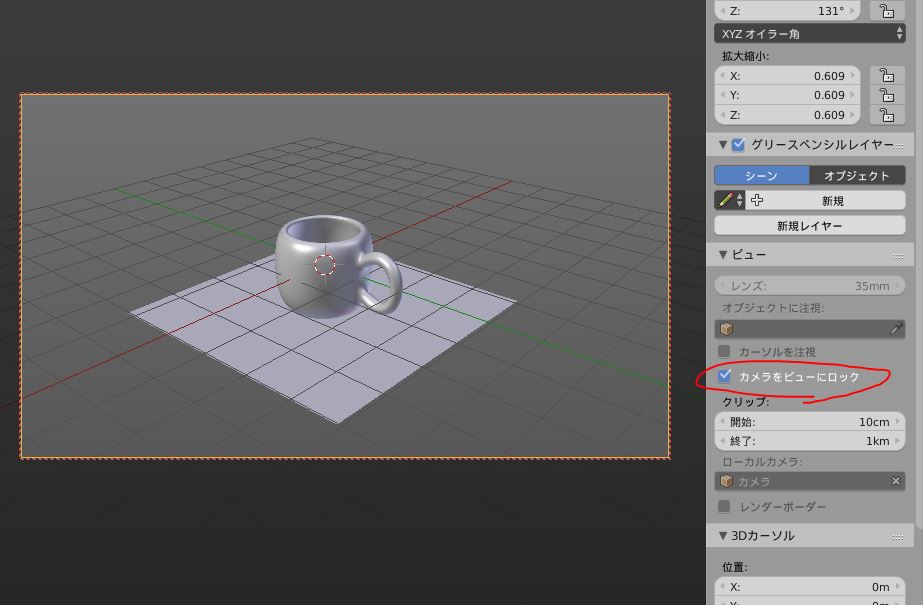Increase clip 終了 with right arrow

coord(898,441)
